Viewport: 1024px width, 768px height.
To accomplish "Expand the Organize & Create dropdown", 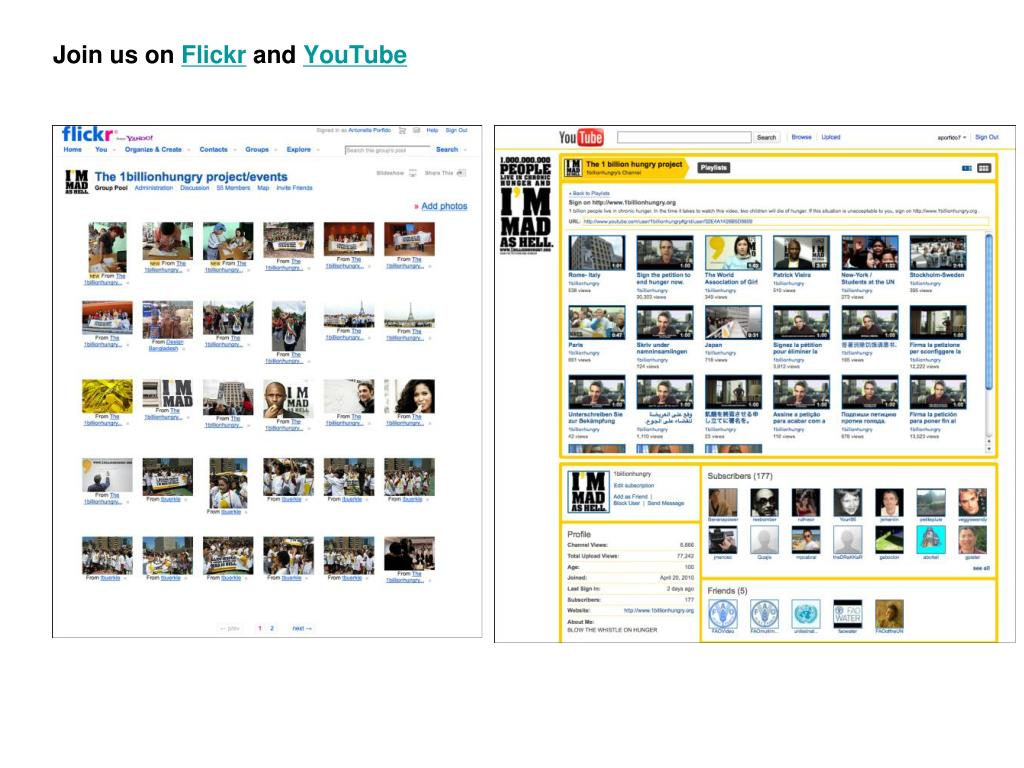I will (x=189, y=150).
